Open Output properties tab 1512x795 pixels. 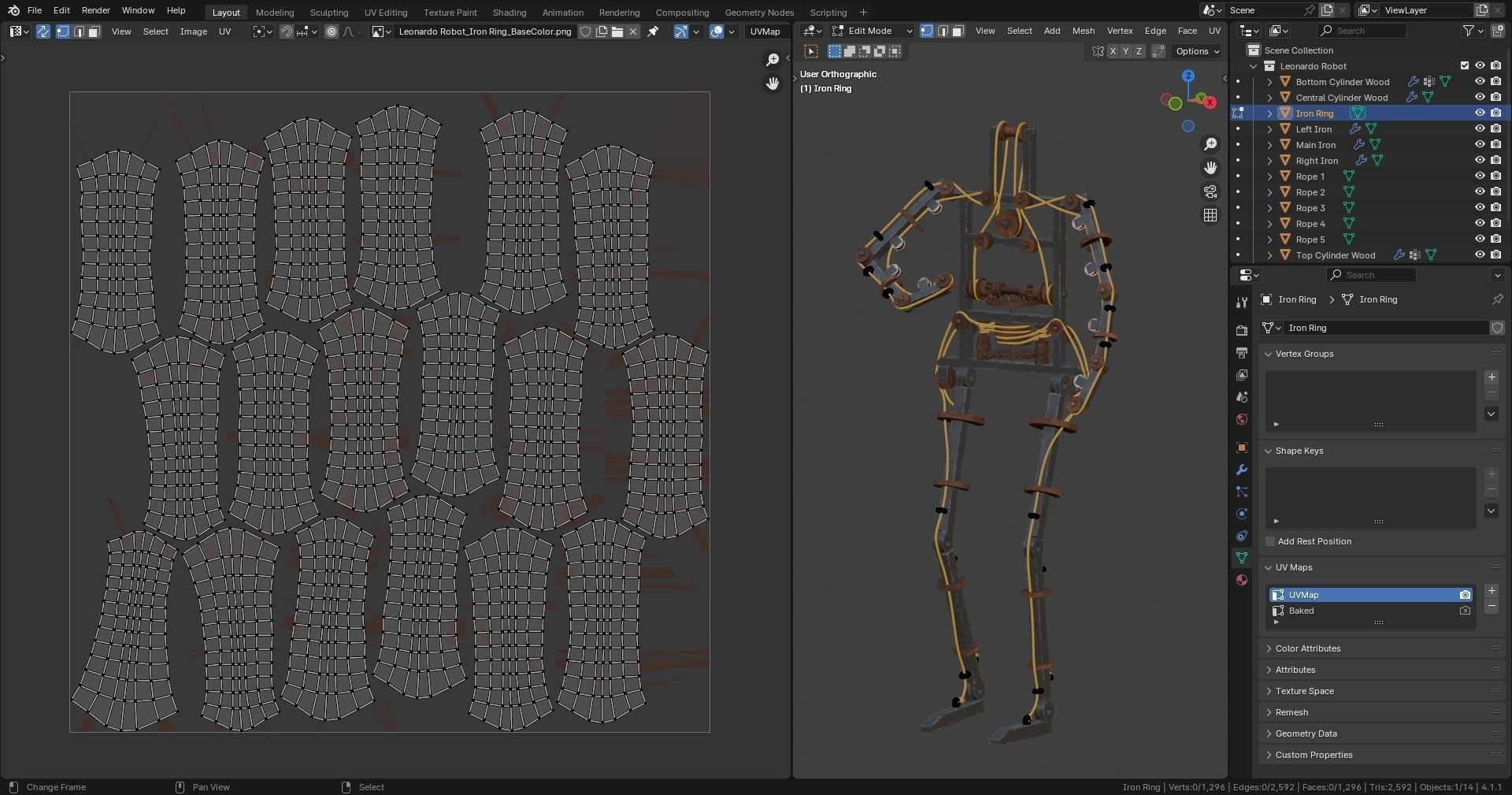(1242, 353)
